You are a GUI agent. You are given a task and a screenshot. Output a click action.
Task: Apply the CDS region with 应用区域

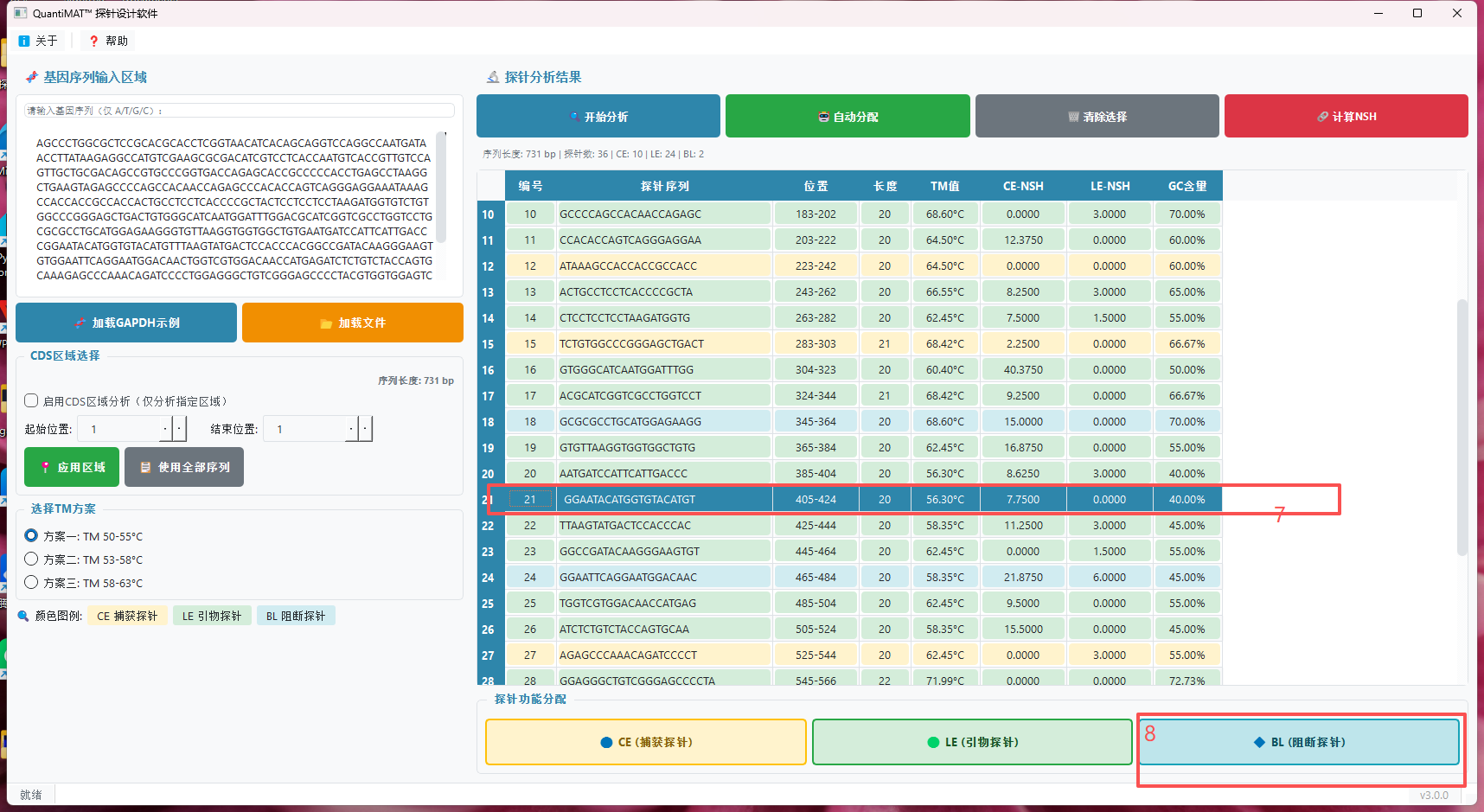71,466
